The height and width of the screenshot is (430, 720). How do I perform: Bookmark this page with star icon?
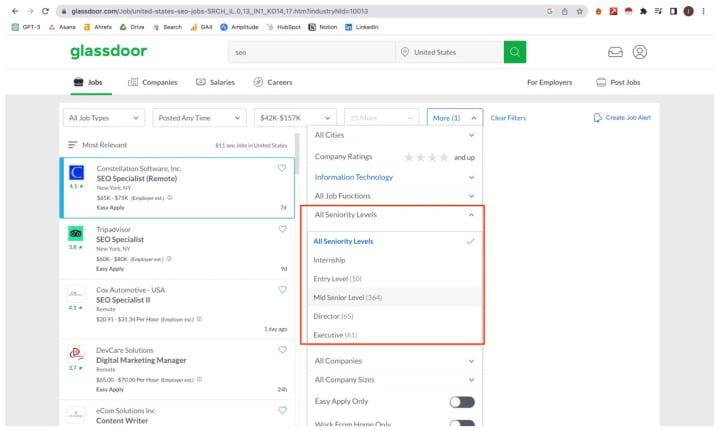pyautogui.click(x=580, y=11)
